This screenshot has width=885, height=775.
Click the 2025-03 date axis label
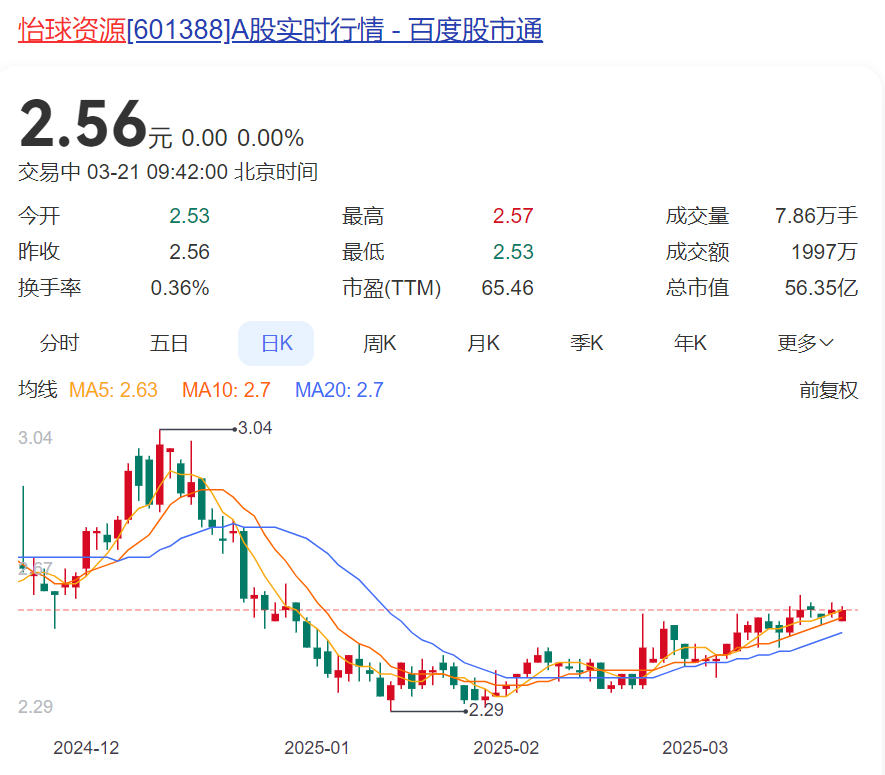tap(695, 748)
